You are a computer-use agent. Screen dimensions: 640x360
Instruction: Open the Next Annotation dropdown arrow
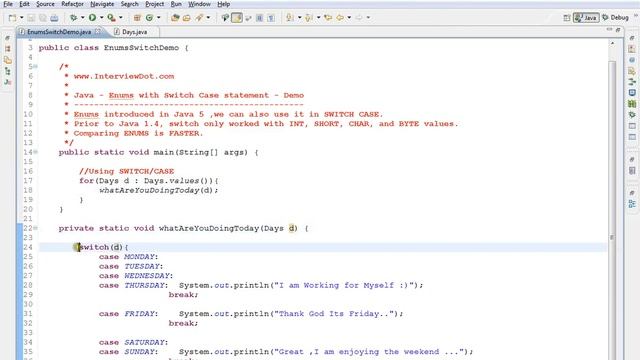coord(299,18)
